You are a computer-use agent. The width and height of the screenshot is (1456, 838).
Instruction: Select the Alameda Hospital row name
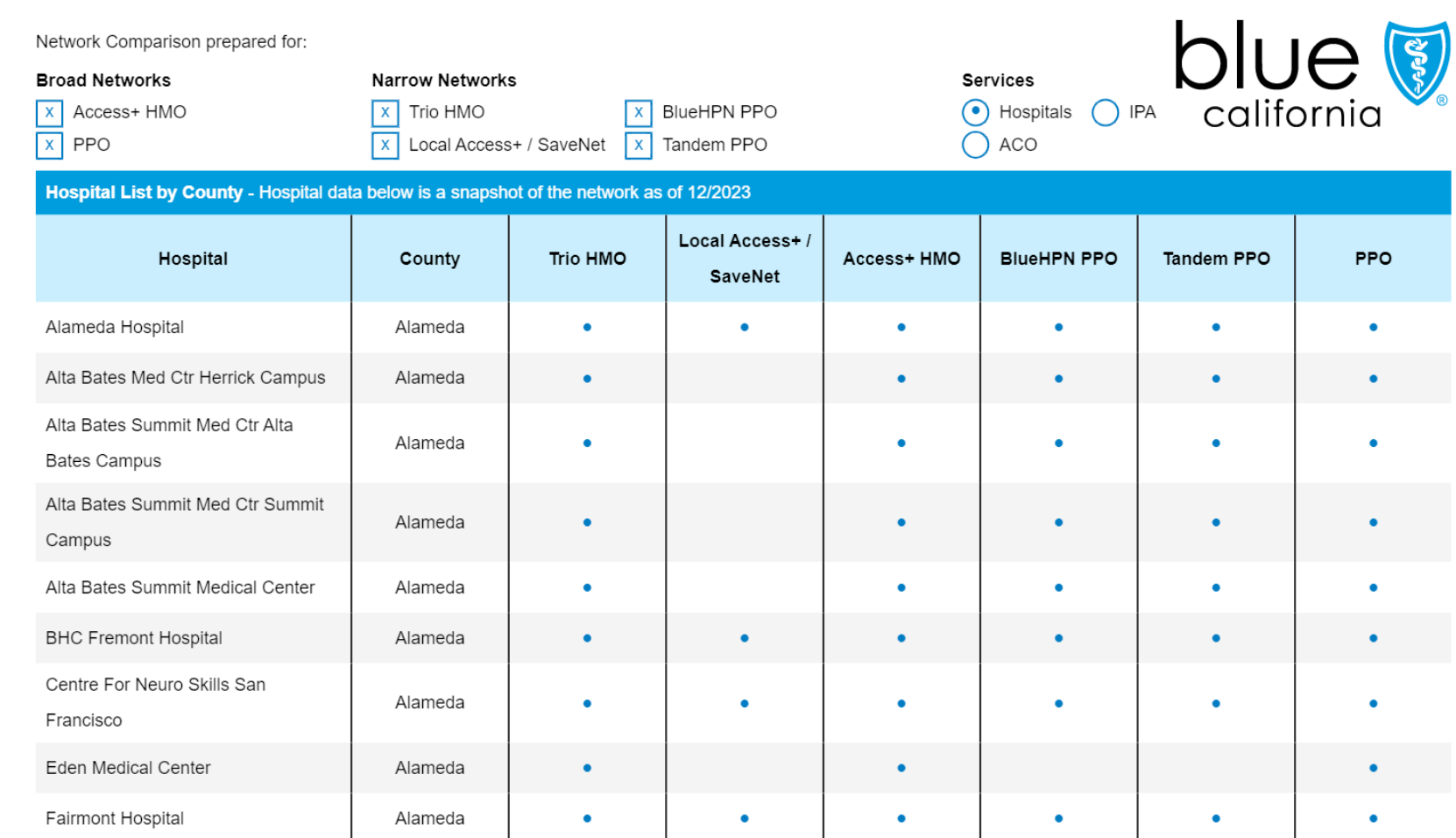pos(115,327)
